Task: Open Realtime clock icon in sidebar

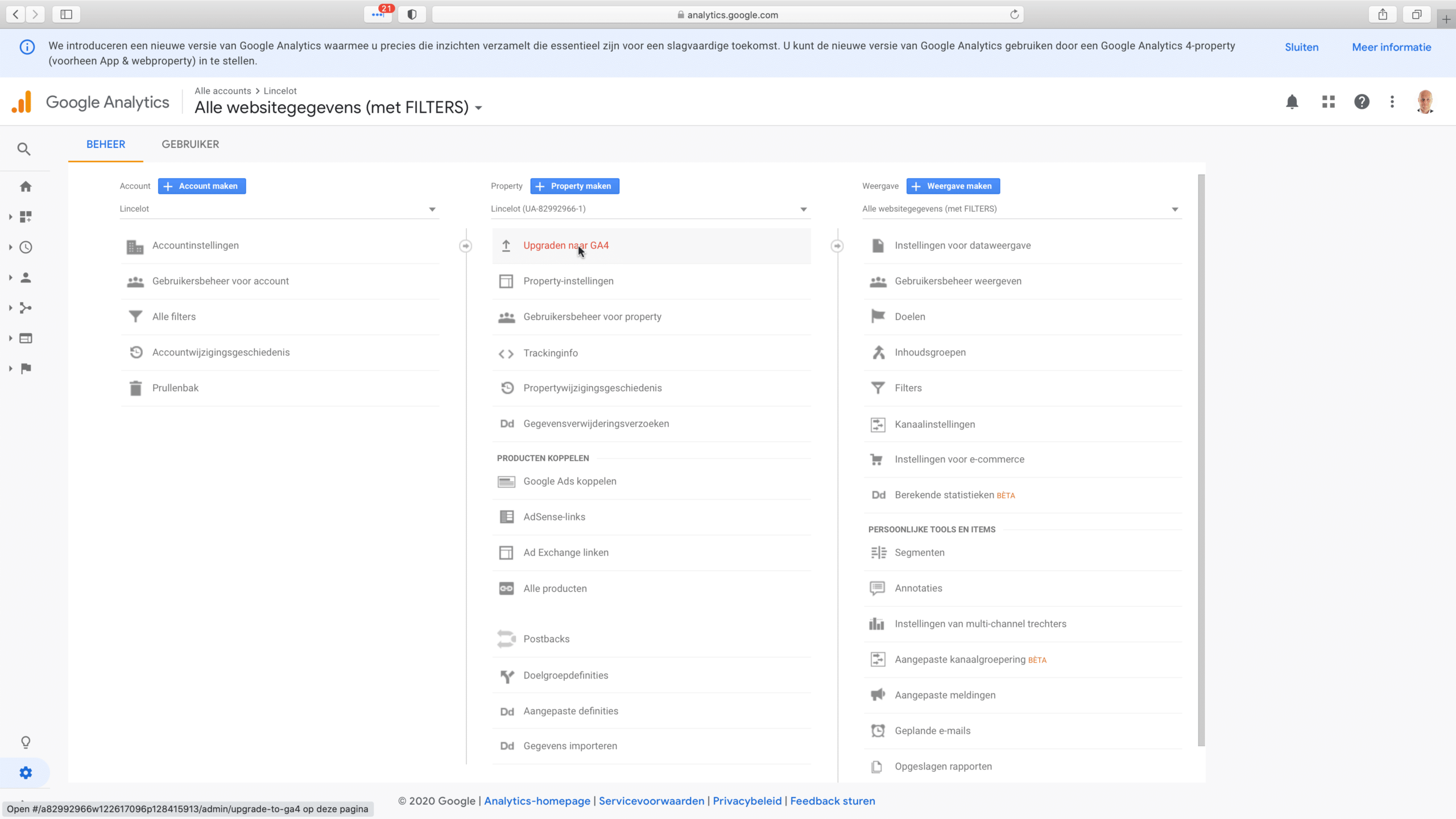Action: click(26, 247)
